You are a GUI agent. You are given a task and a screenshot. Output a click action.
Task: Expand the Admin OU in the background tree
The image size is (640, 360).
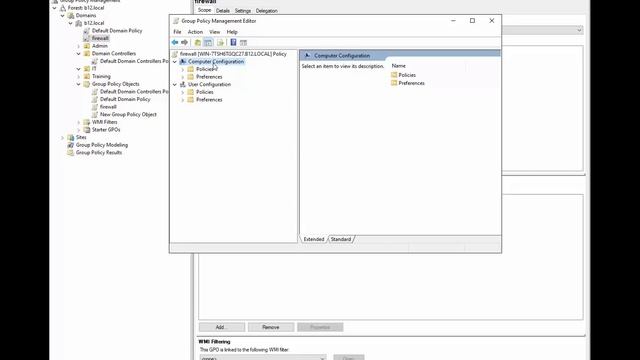[x=79, y=46]
